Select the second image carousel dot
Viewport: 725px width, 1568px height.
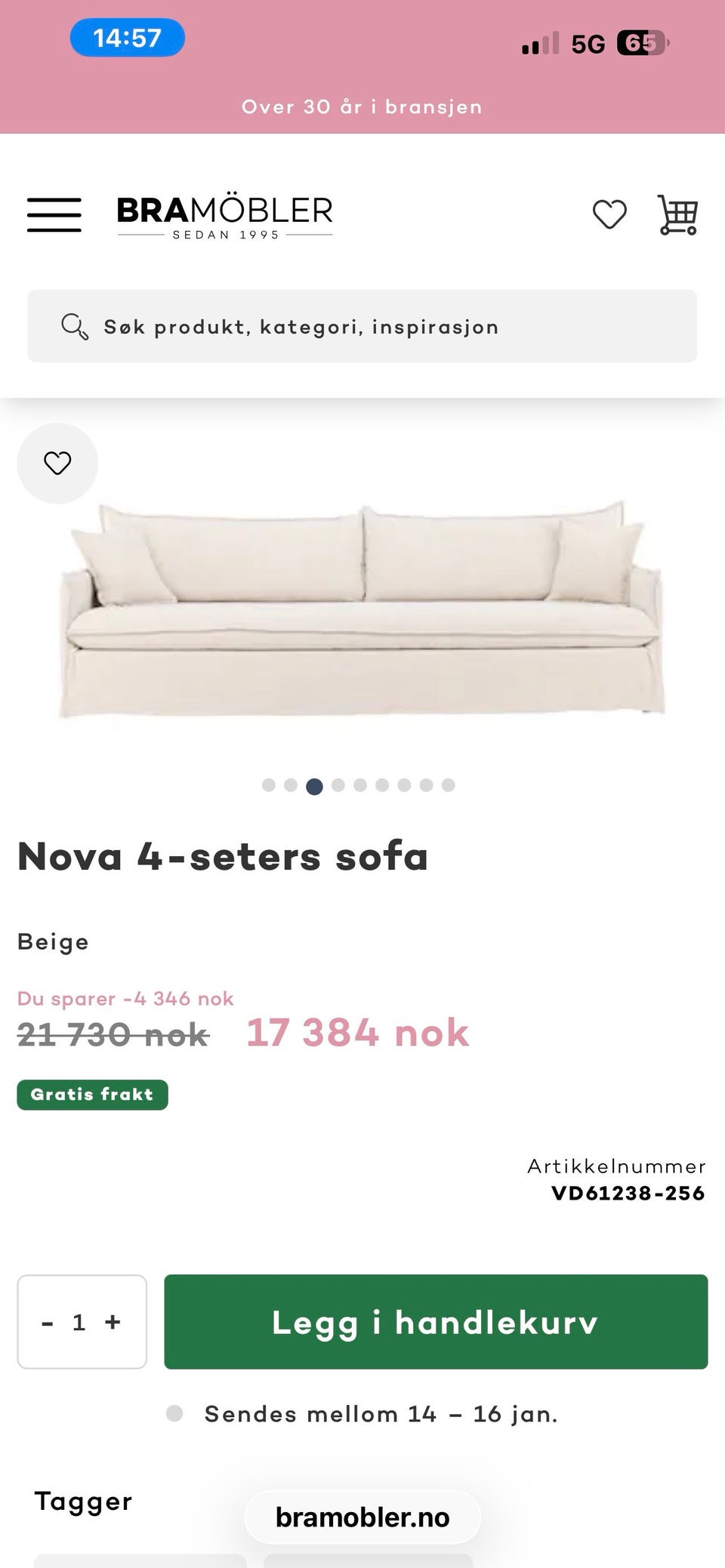291,785
